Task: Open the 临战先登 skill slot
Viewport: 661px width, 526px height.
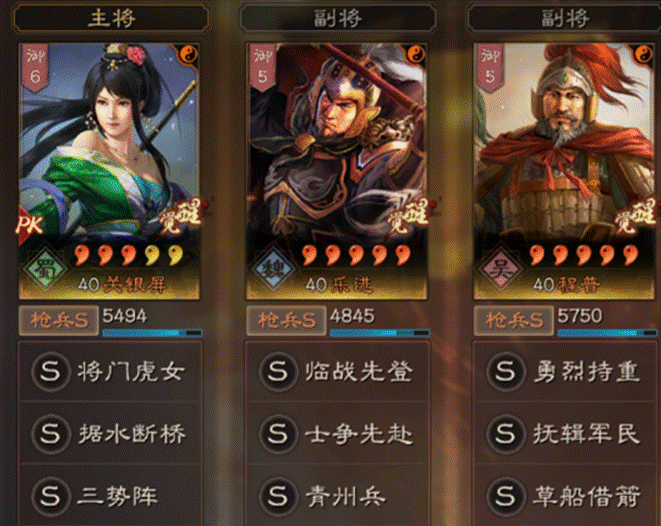Action: (x=338, y=372)
